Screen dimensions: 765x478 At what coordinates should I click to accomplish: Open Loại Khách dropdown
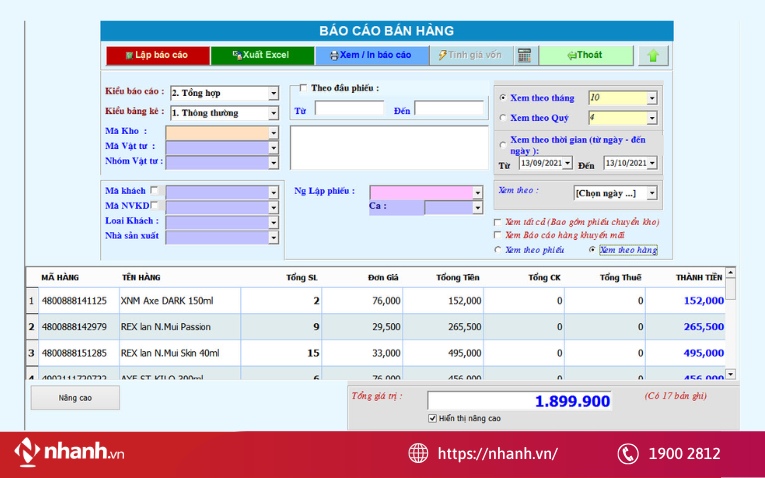(273, 222)
